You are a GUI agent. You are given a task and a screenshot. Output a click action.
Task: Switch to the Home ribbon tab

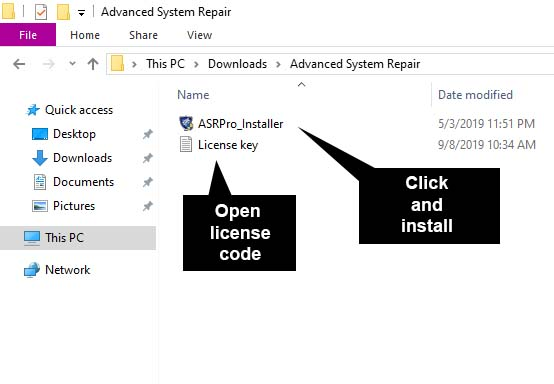click(85, 35)
